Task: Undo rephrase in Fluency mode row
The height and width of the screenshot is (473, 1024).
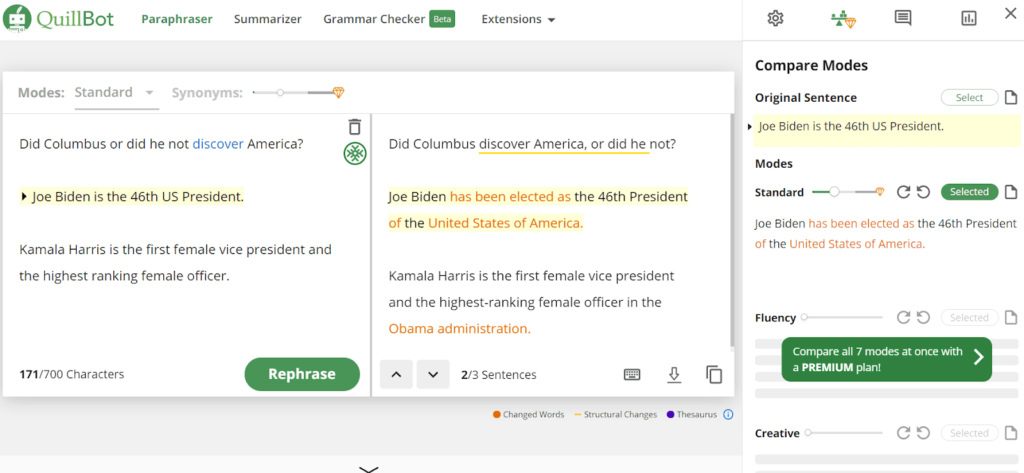Action: tap(923, 318)
